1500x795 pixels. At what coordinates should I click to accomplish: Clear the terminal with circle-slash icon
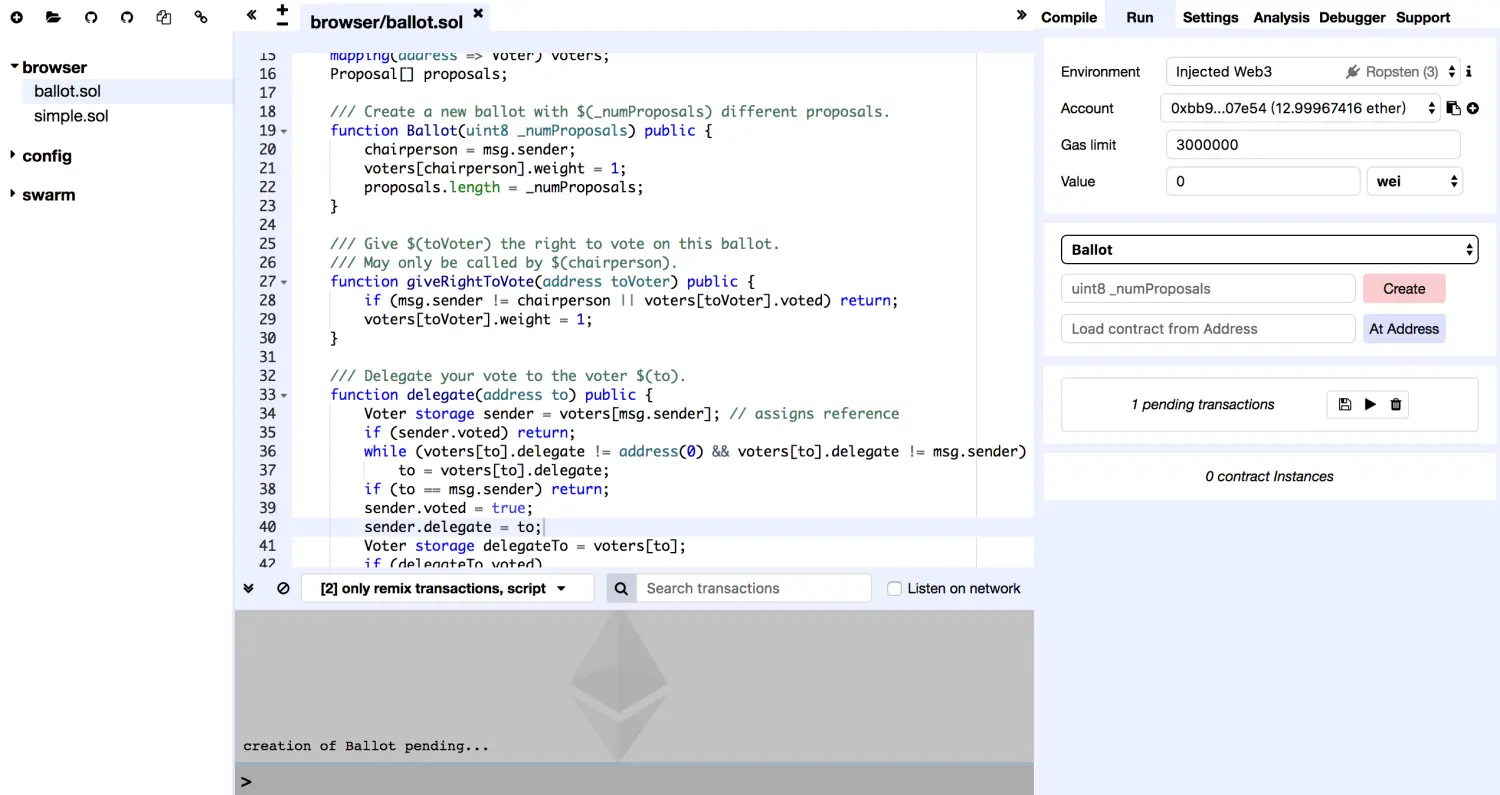point(283,588)
